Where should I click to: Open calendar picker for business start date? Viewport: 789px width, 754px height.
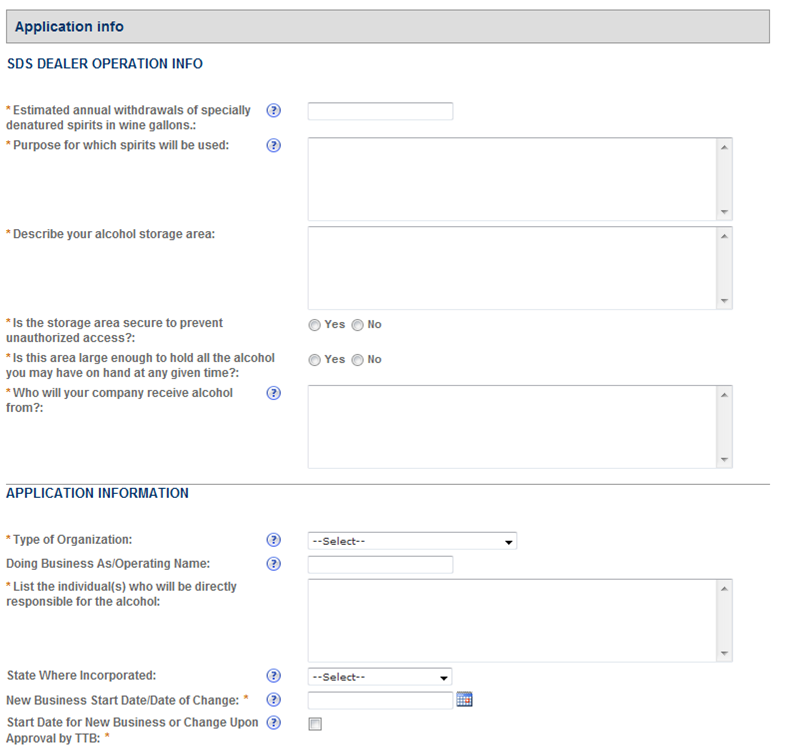[x=464, y=700]
